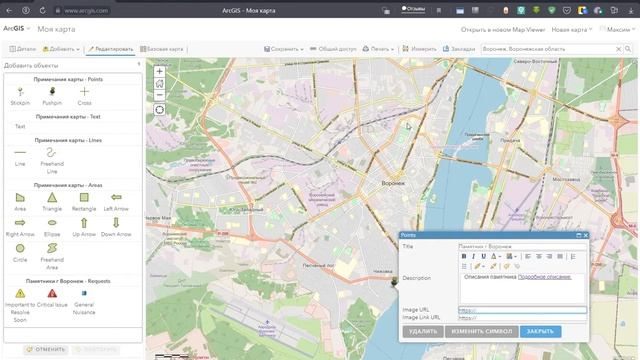Focus the Image URL input field
The width and height of the screenshot is (640, 360).
(522, 310)
